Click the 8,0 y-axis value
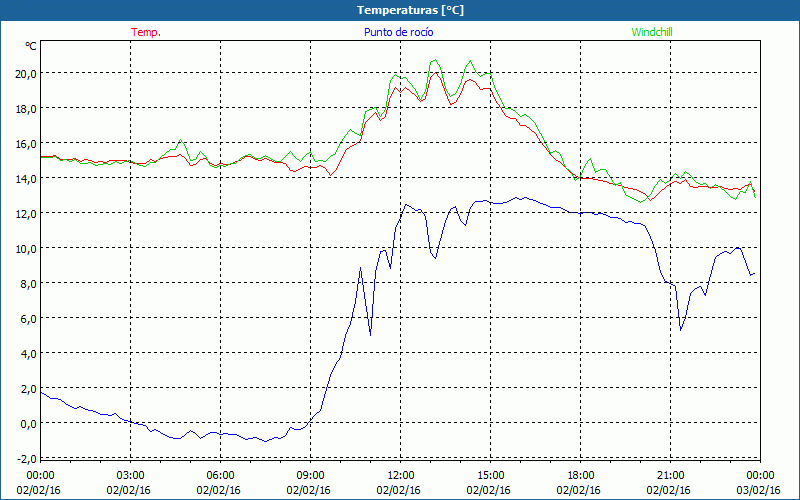The image size is (800, 500). point(29,284)
